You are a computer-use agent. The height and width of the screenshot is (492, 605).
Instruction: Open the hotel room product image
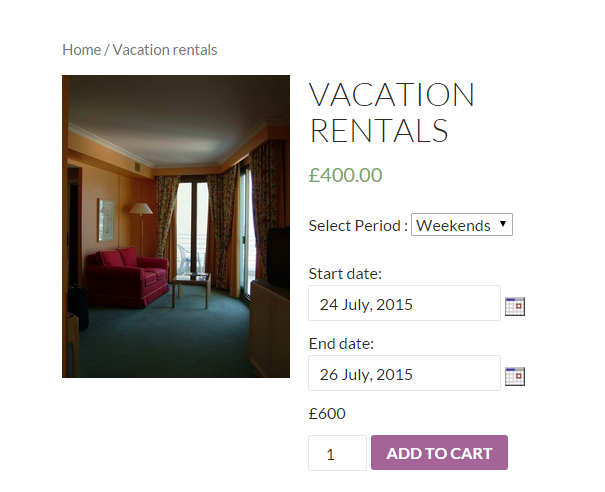(x=176, y=227)
